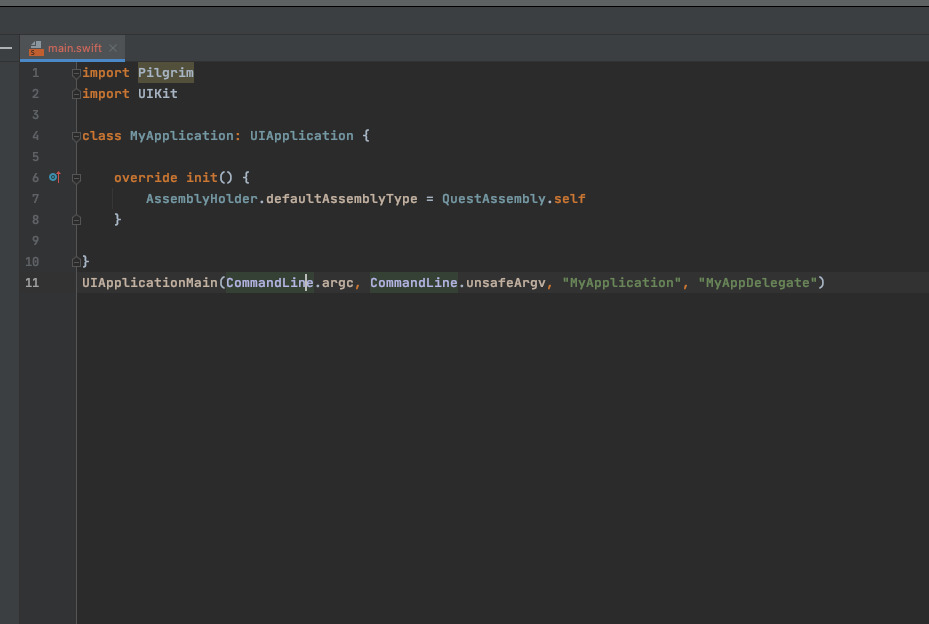This screenshot has height=624, width=929.
Task: Click the gutter marker beside line 10
Action: pos(76,261)
